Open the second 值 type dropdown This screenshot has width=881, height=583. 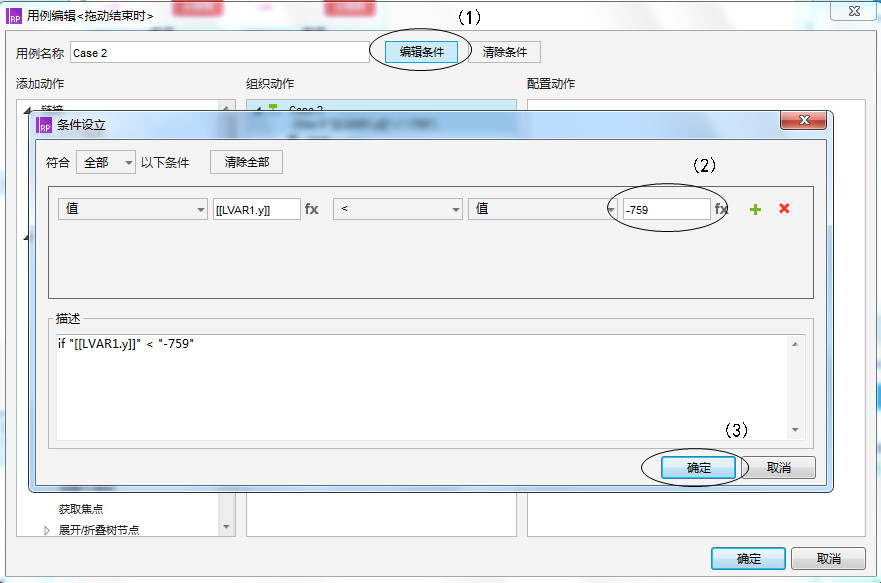(542, 209)
